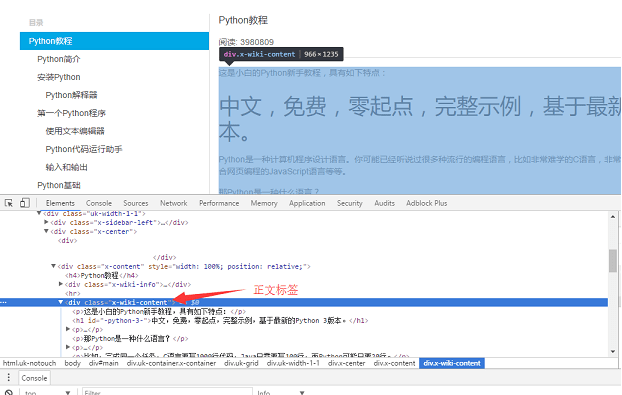Open the 第一个Python程序 sidebar link
Image resolution: width=622 pixels, height=395 pixels.
tap(71, 113)
